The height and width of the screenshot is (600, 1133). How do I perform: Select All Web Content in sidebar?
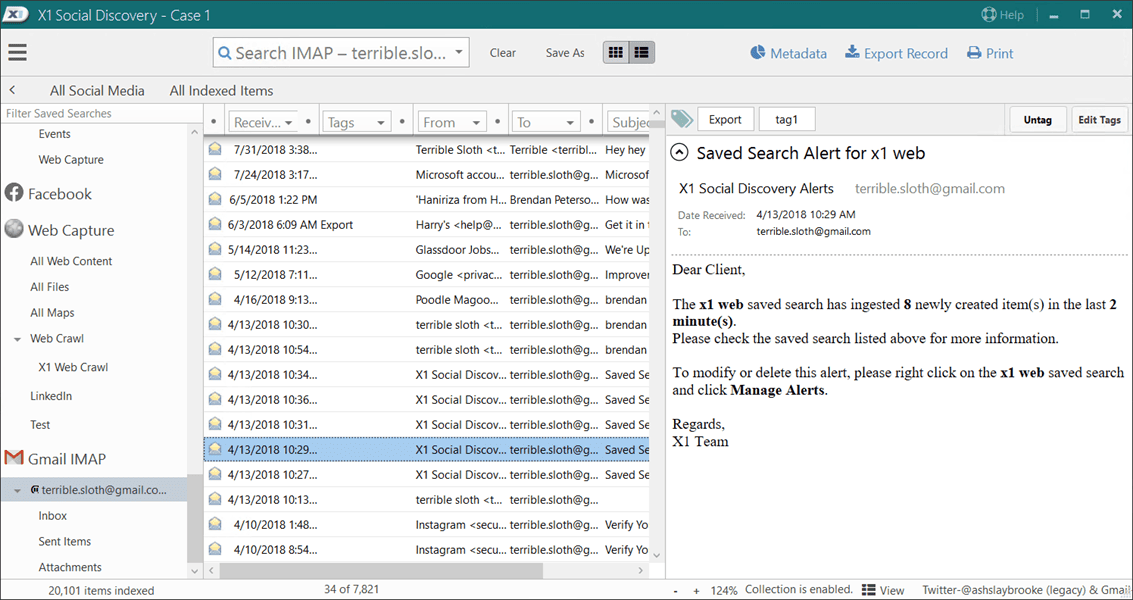pos(71,261)
